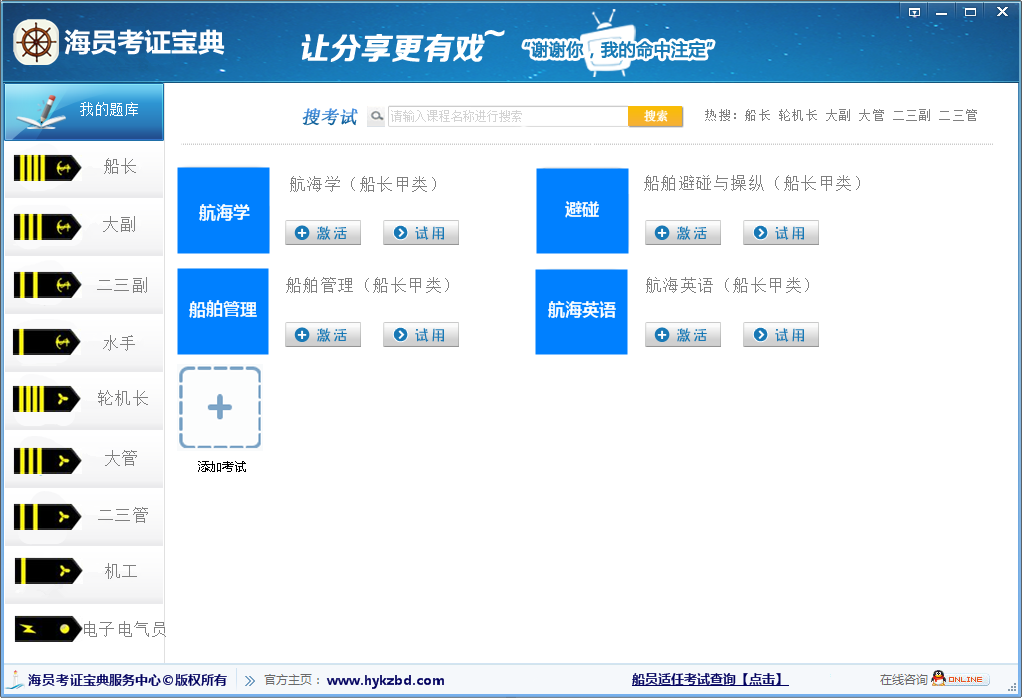Open 船员适任考试查询 link
1022x698 pixels.
pyautogui.click(x=709, y=680)
